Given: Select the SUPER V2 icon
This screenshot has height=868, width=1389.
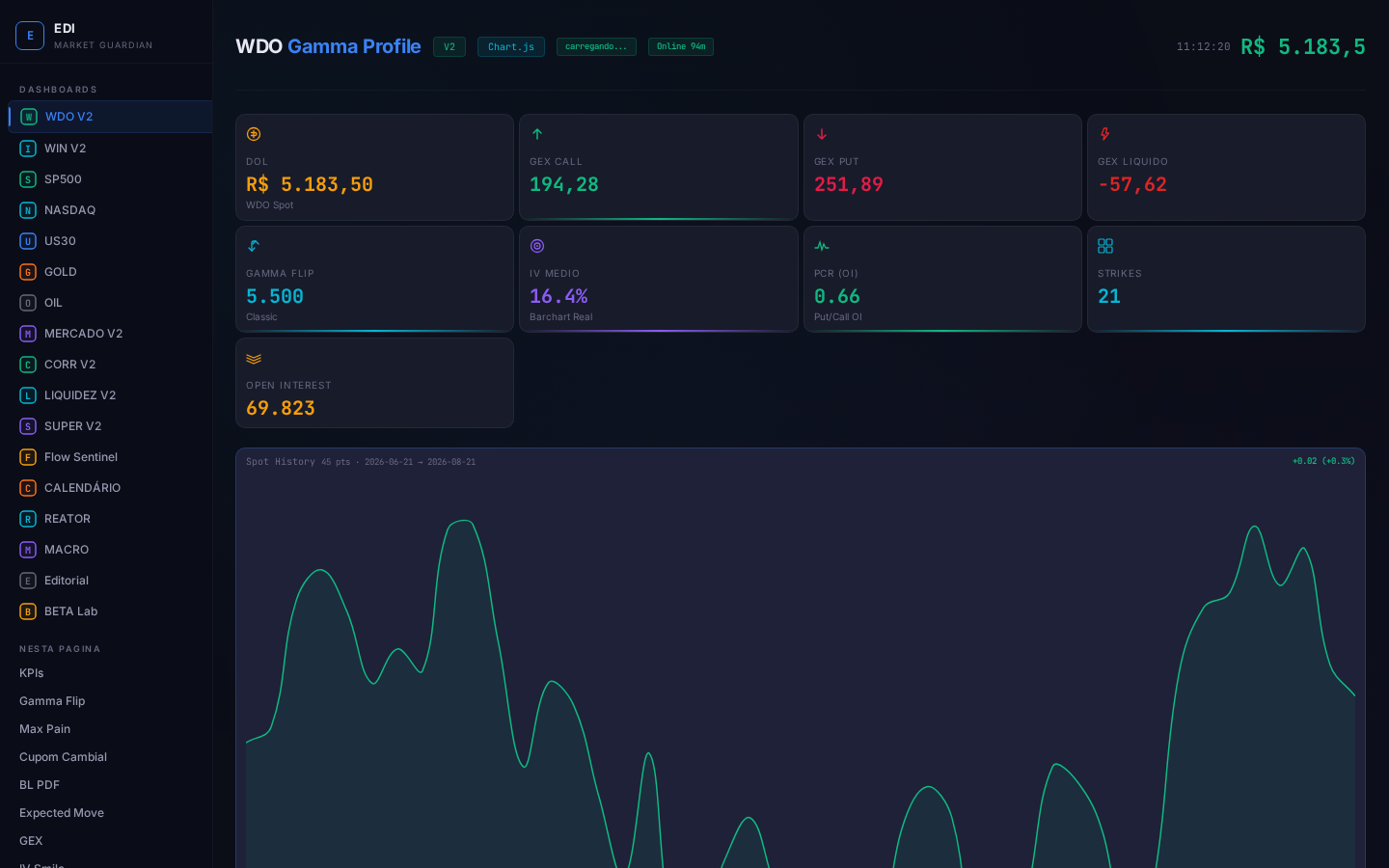Looking at the screenshot, I should click(28, 426).
